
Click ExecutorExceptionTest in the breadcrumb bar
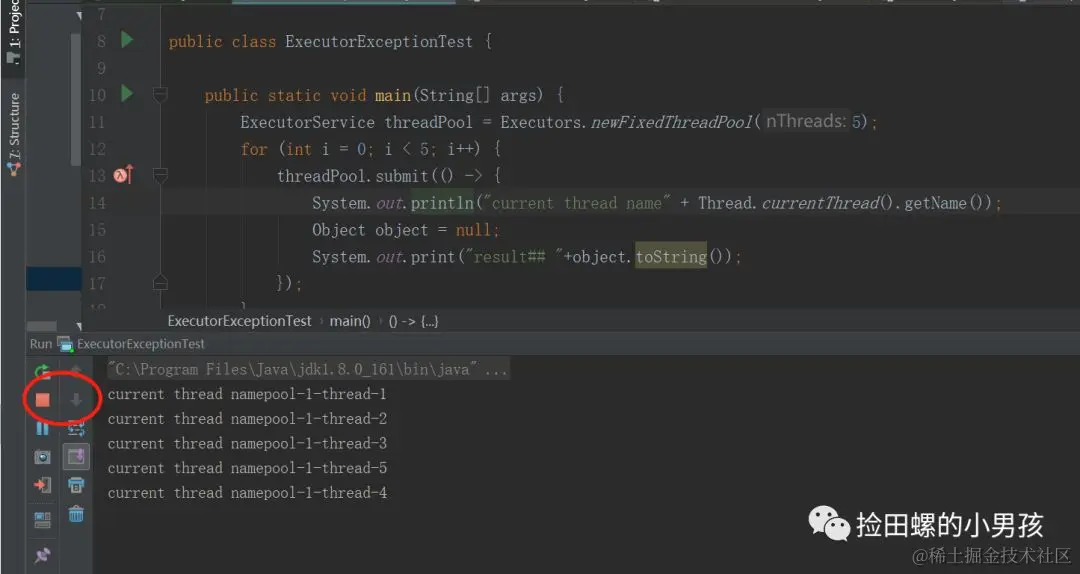[x=240, y=321]
